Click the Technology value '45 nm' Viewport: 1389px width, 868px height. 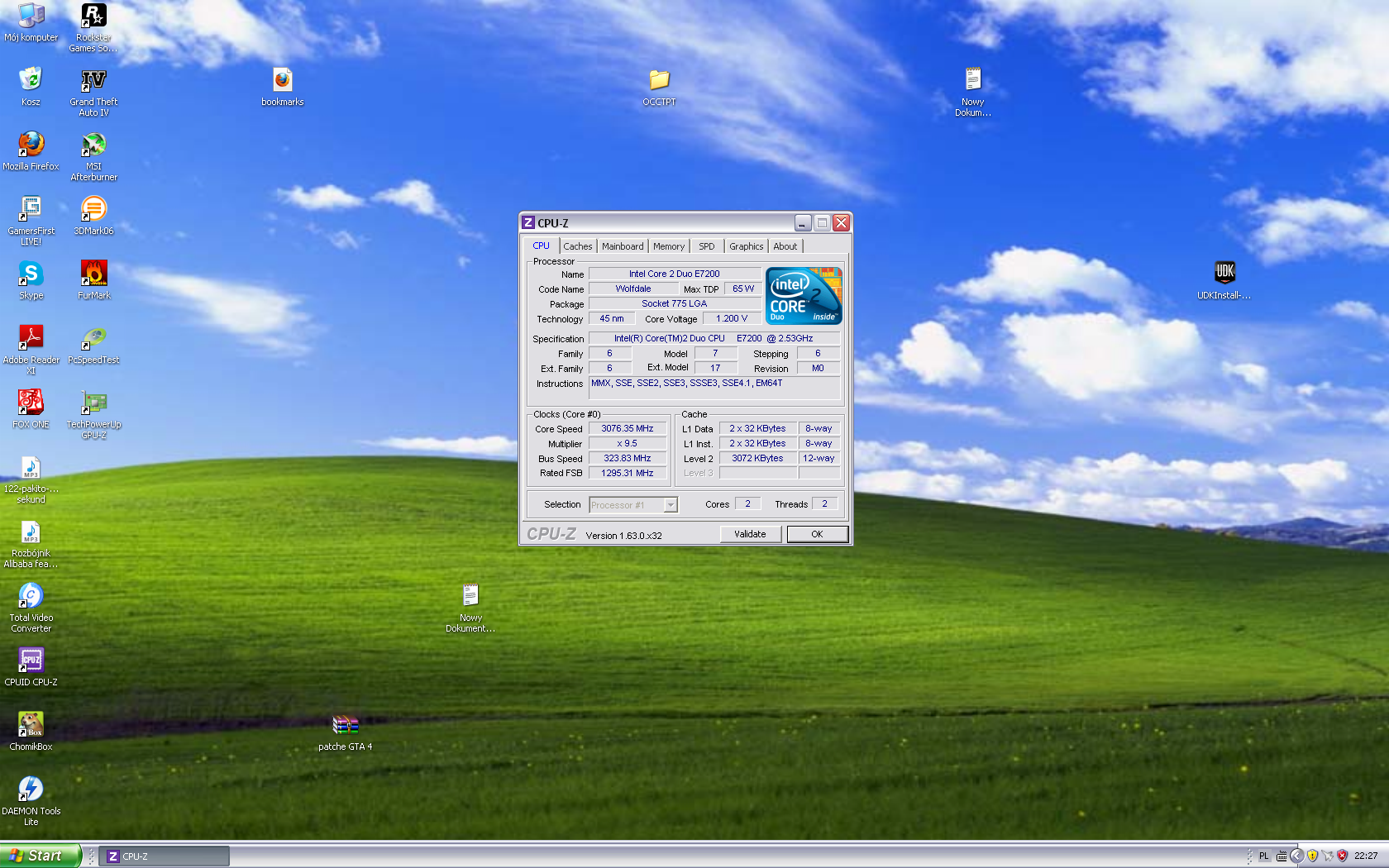(612, 318)
